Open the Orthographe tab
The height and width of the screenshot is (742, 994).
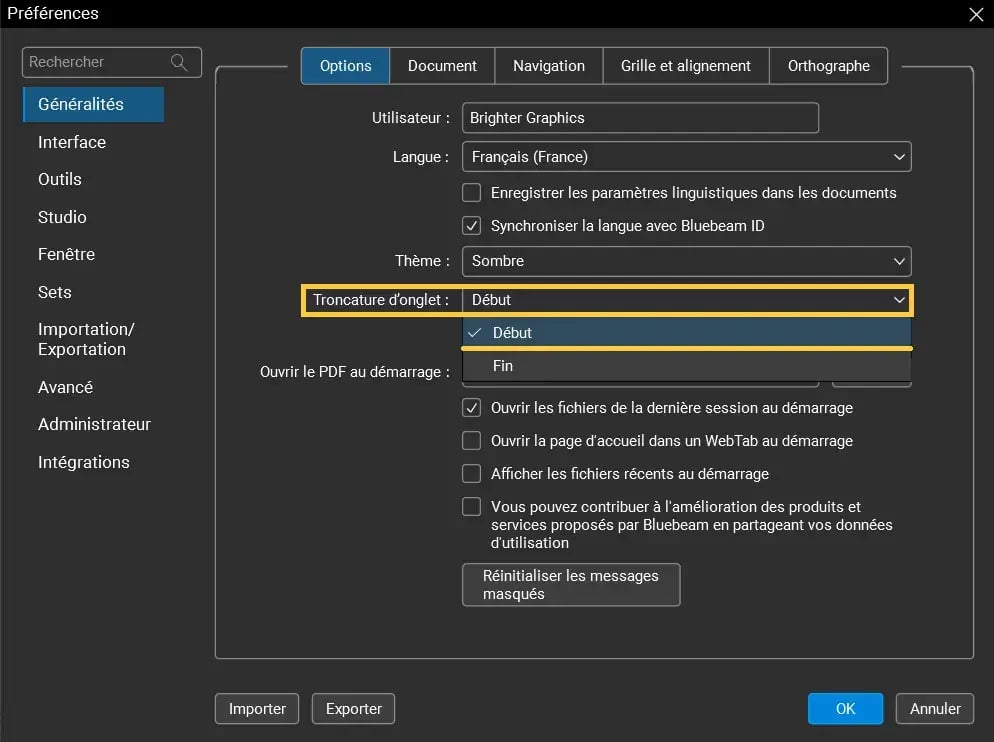coord(828,65)
